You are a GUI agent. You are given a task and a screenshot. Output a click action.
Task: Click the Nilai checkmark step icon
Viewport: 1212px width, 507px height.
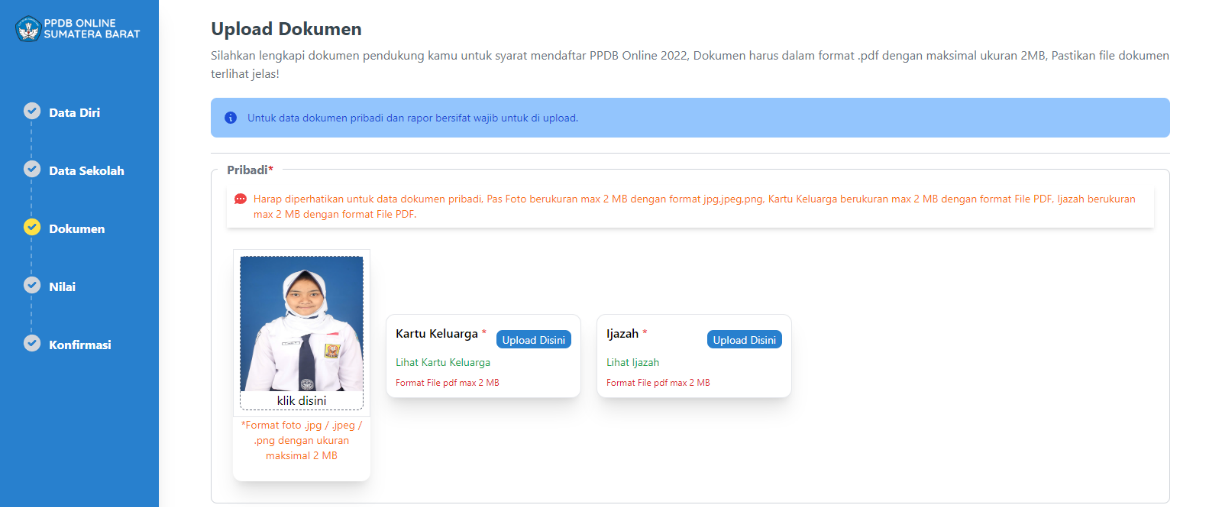tap(32, 285)
